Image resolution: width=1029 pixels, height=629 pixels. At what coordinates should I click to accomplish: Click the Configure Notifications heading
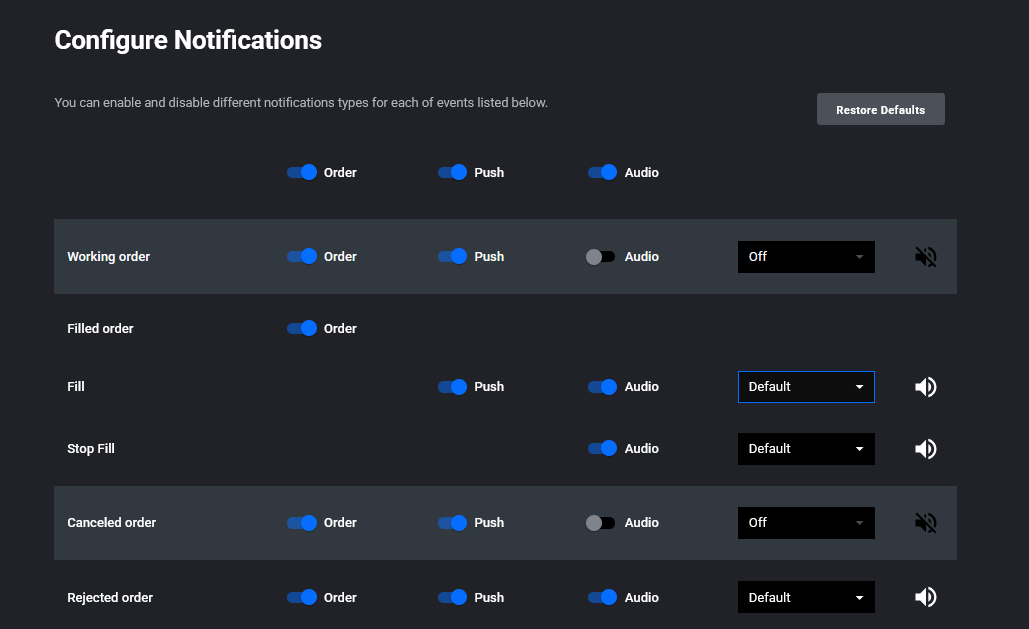188,40
